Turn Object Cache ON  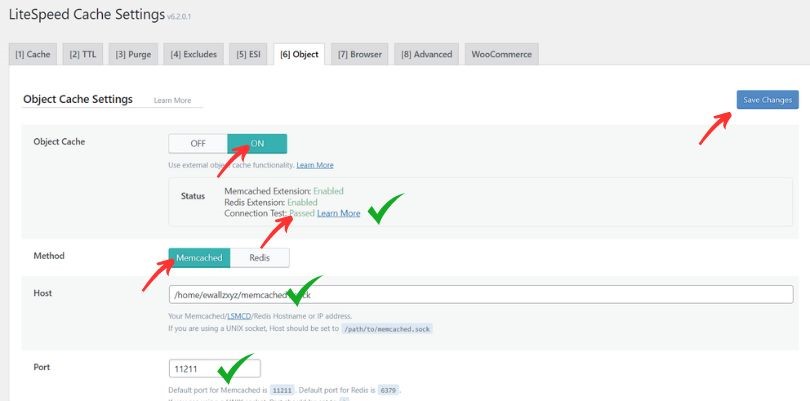pyautogui.click(x=257, y=144)
